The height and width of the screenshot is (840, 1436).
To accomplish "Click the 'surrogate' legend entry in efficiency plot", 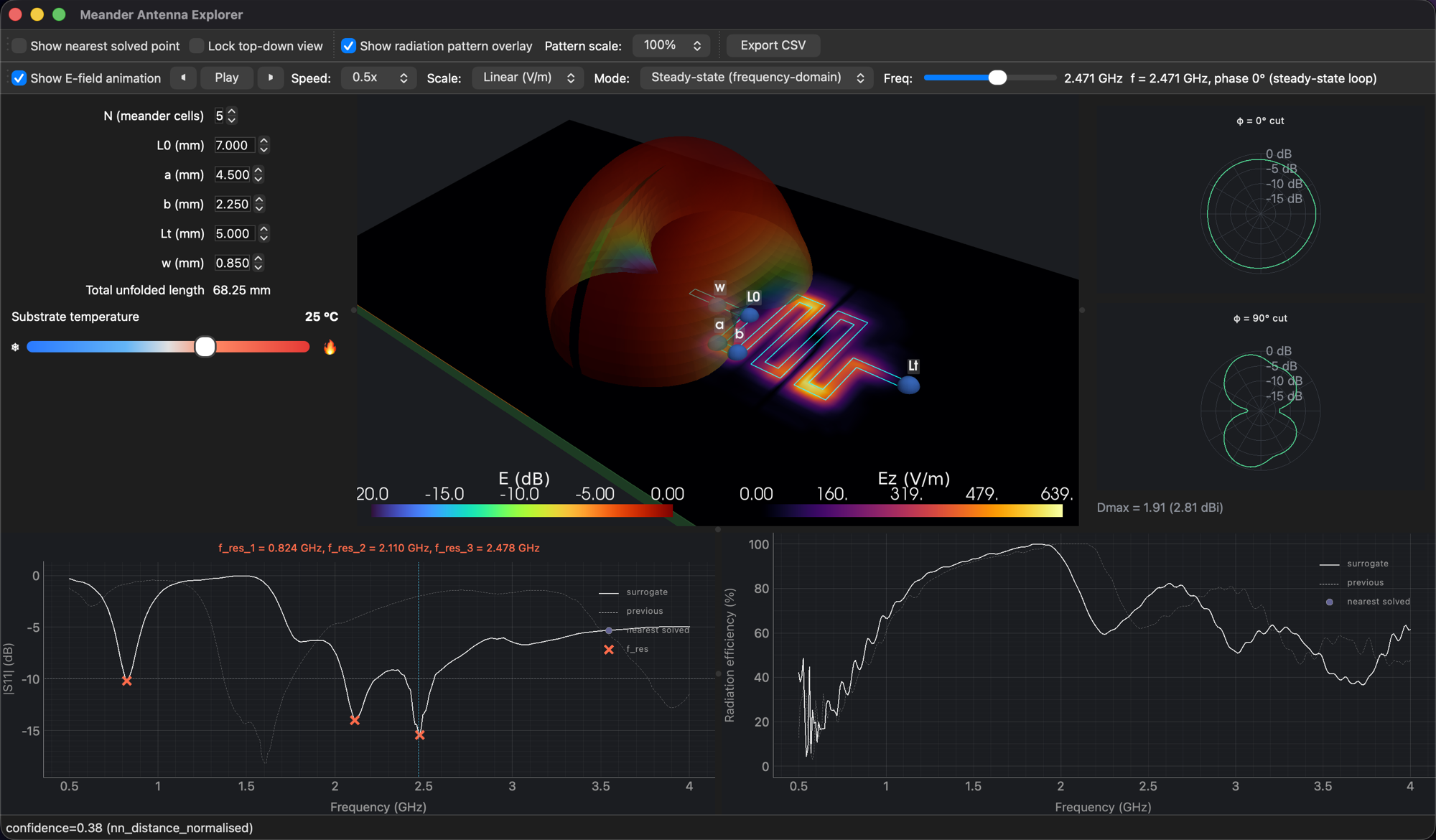I will click(1367, 564).
